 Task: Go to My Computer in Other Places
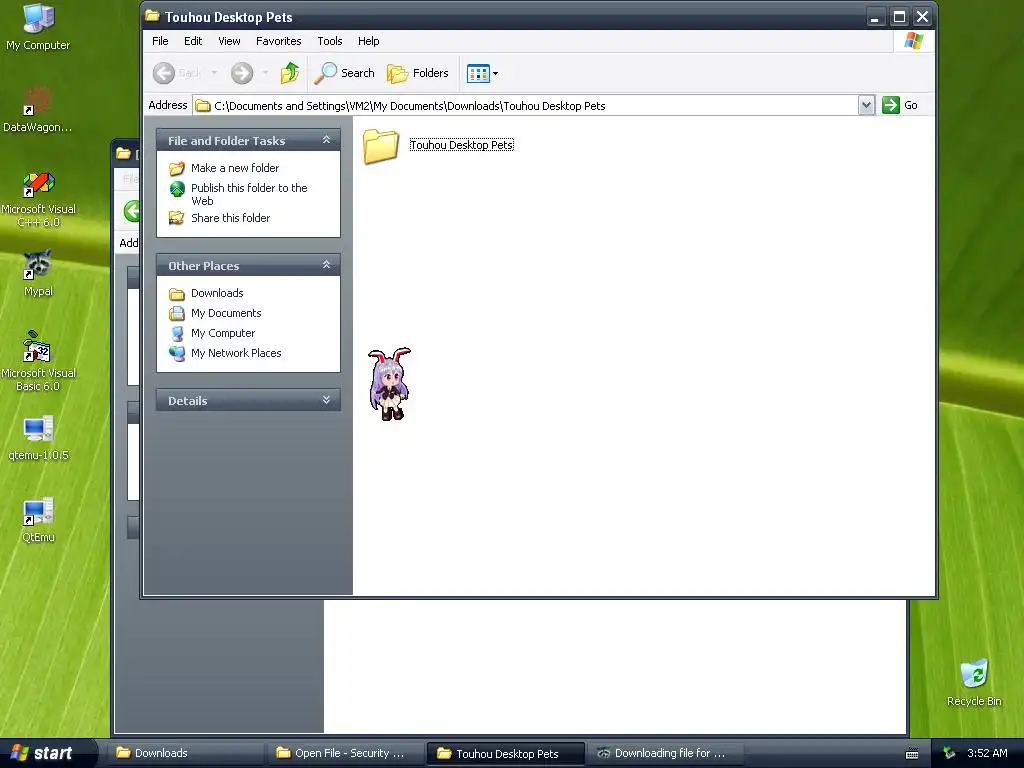[x=223, y=333]
